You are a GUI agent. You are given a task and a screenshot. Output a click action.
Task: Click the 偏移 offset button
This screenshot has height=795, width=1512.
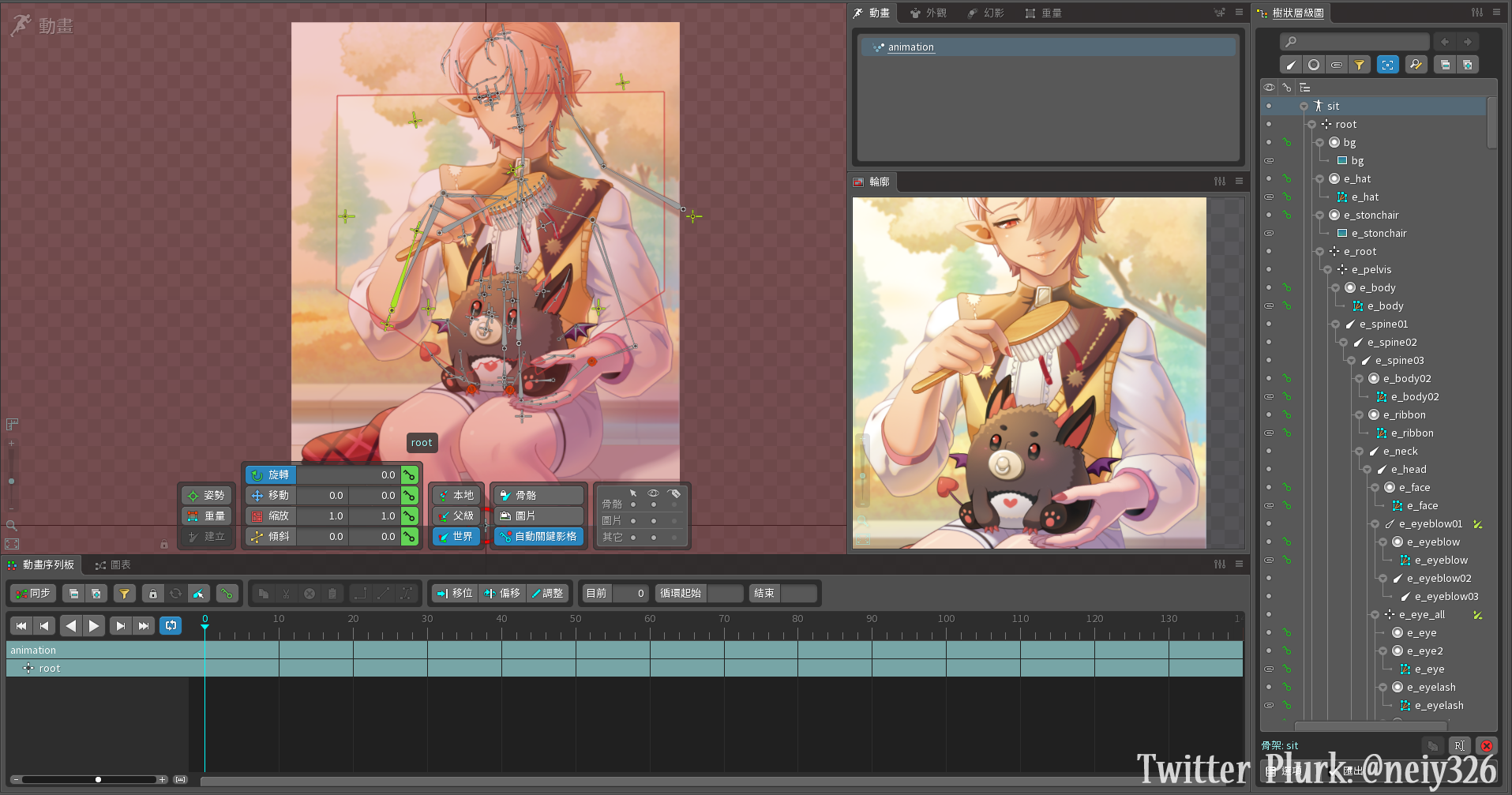pyautogui.click(x=502, y=594)
